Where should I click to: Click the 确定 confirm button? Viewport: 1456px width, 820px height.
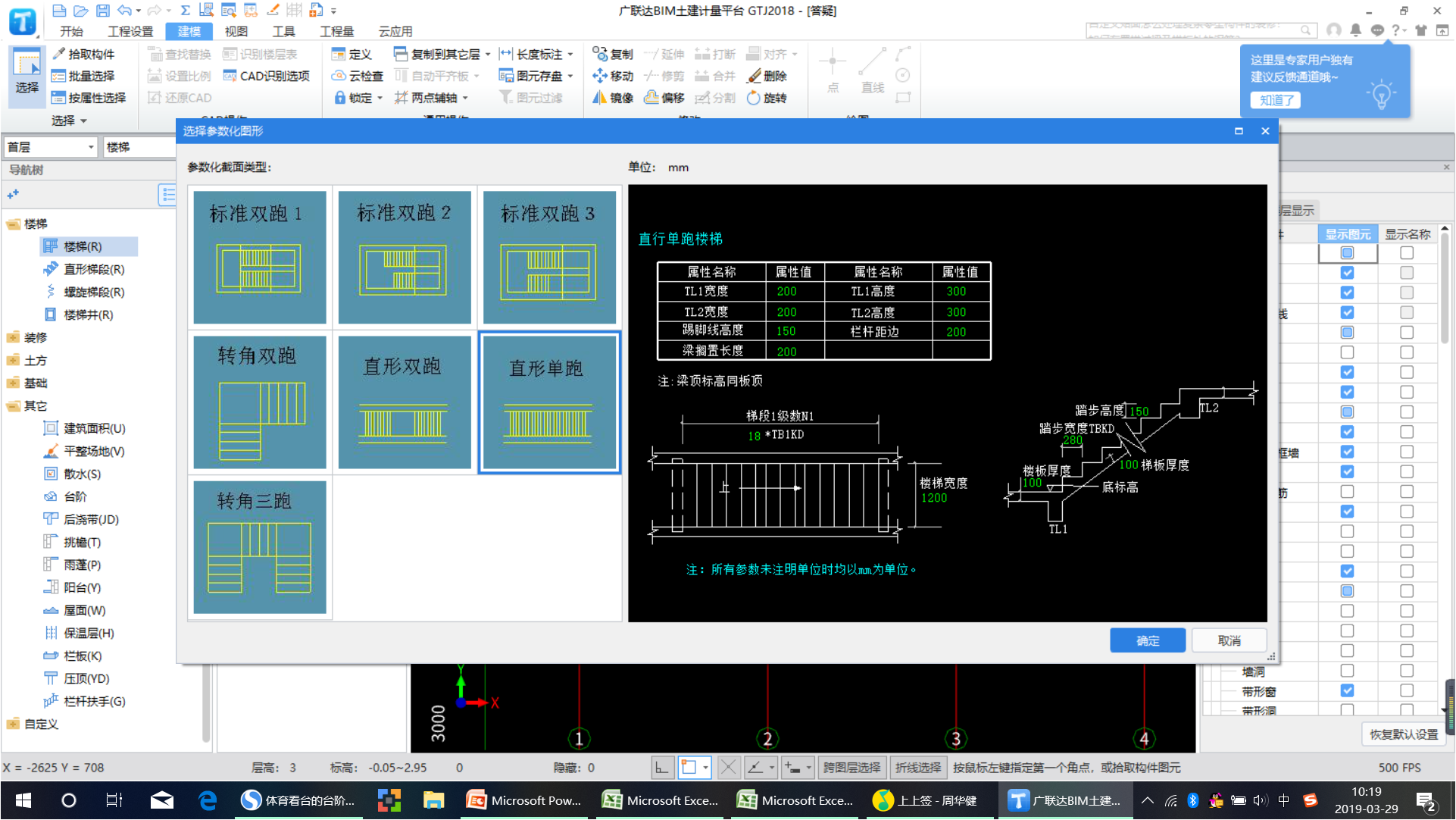pos(1148,640)
